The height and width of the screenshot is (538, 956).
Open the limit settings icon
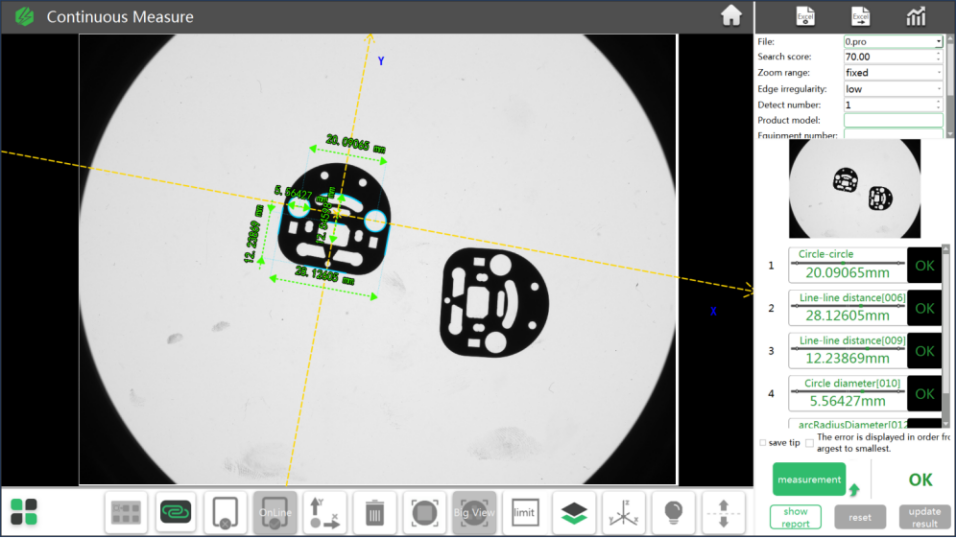point(524,512)
